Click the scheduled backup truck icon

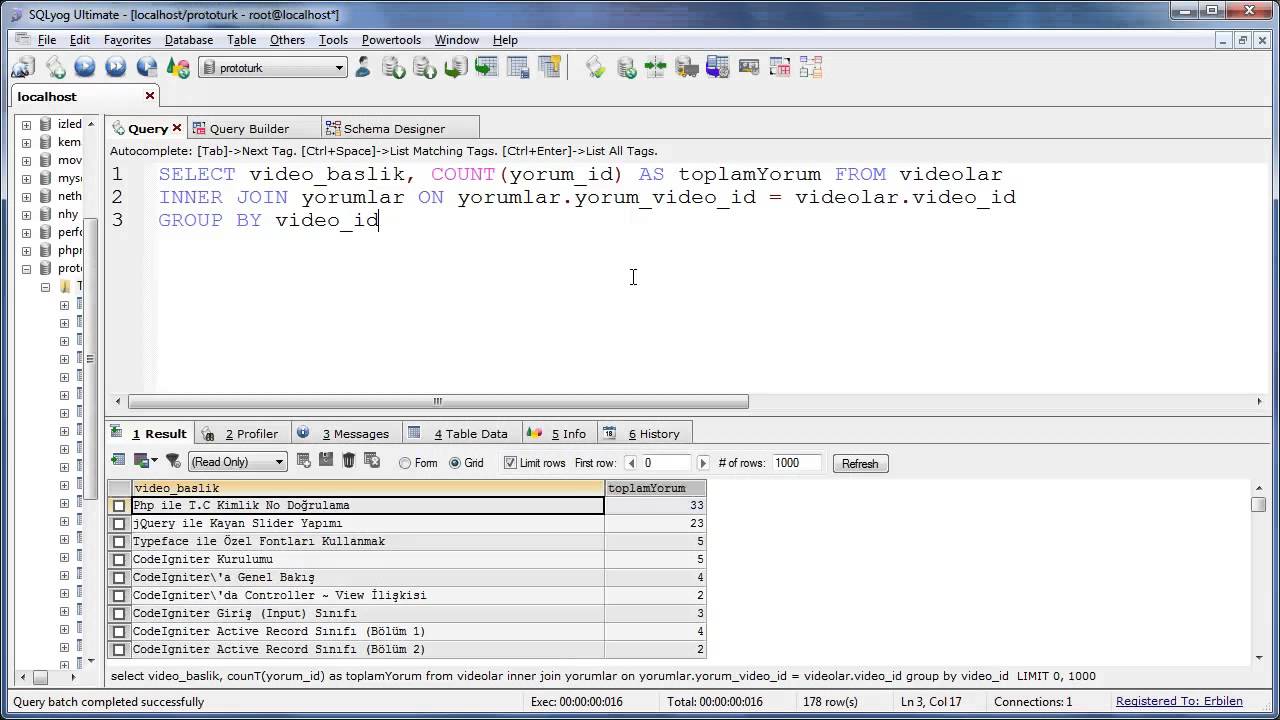(687, 67)
